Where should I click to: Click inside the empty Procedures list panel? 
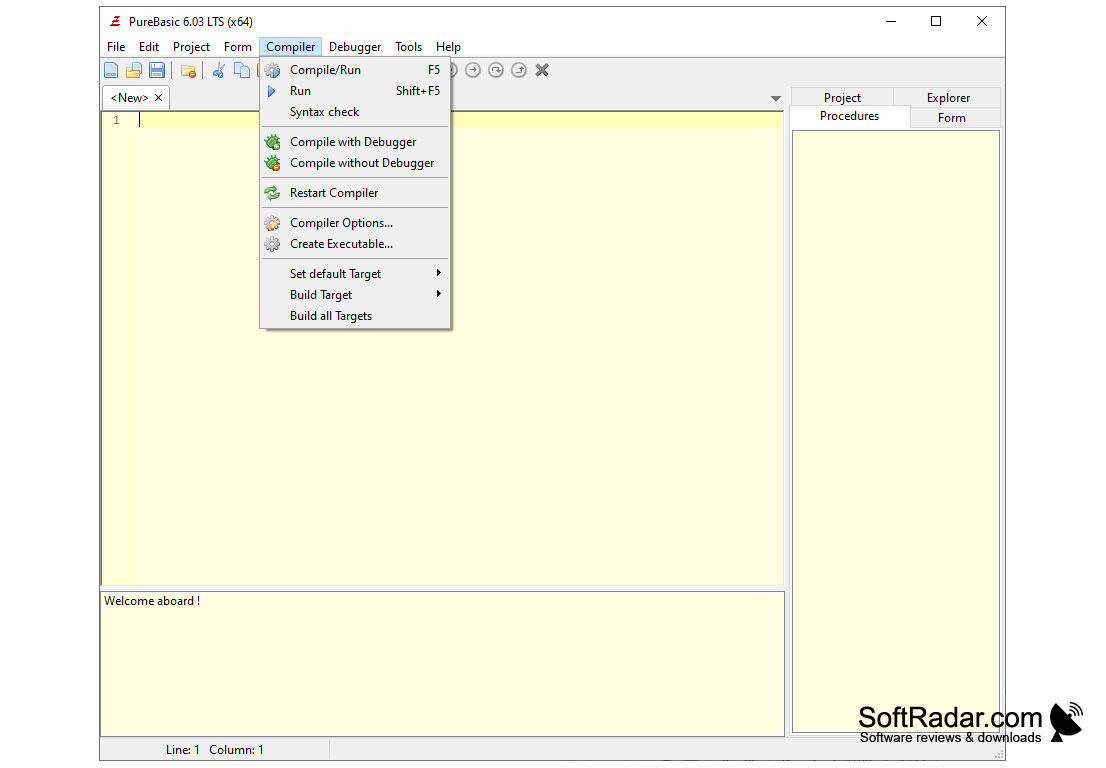click(x=896, y=431)
